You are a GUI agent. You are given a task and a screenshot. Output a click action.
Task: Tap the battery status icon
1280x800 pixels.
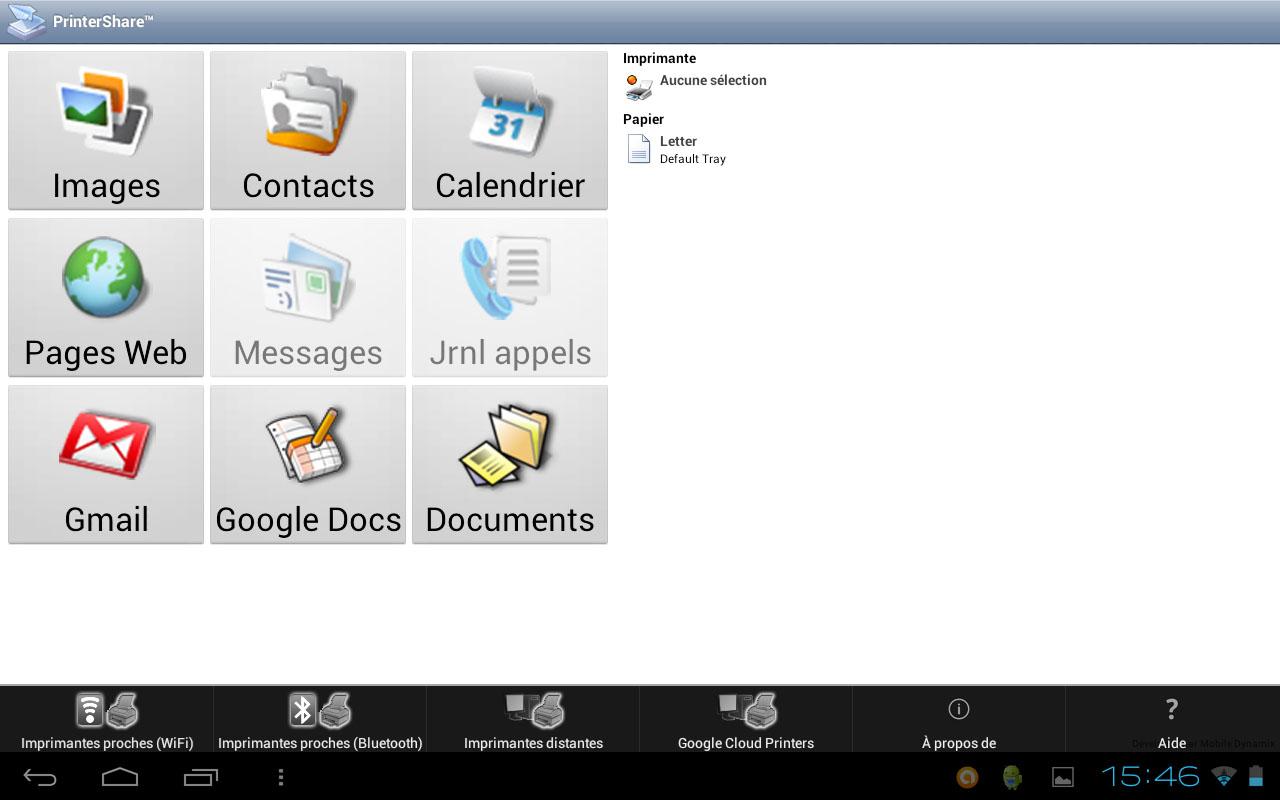tap(1255, 777)
